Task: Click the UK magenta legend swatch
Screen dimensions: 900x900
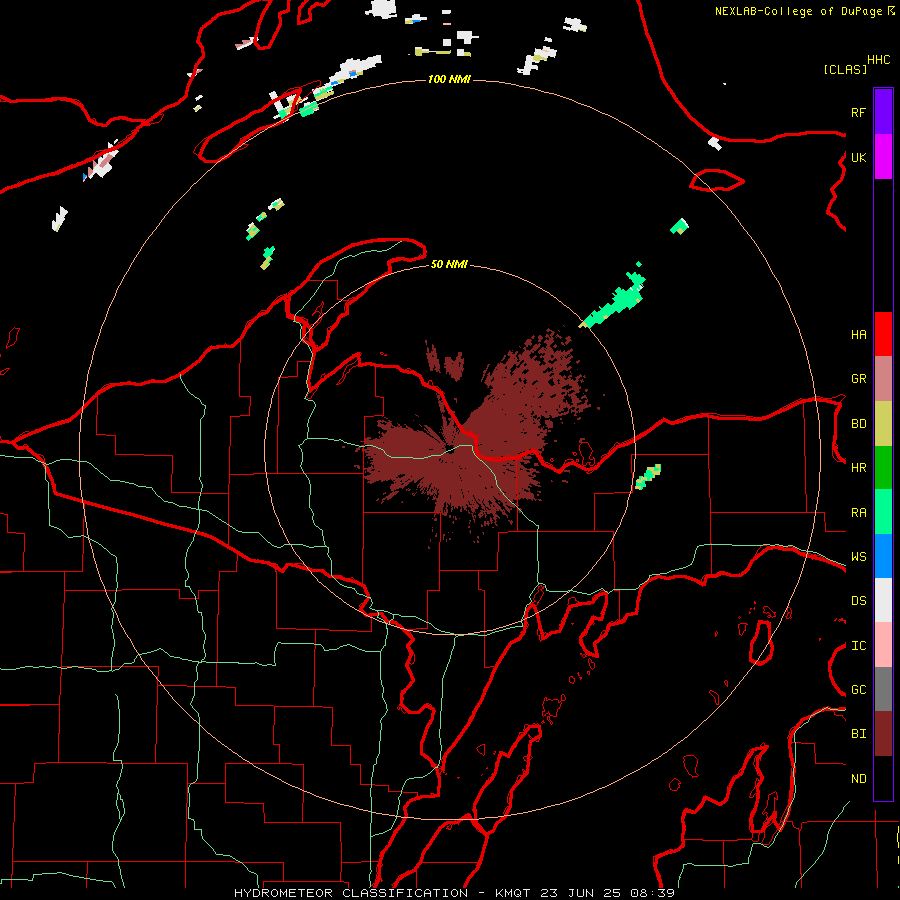Action: [x=883, y=157]
